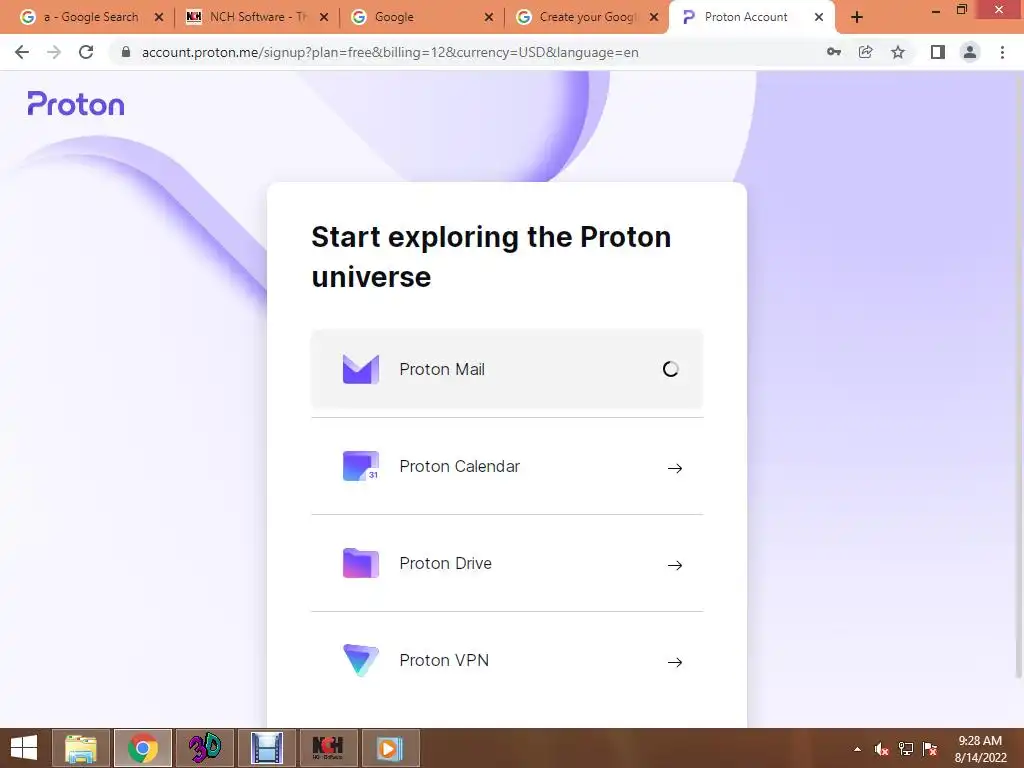The height and width of the screenshot is (768, 1024).
Task: Switch to the NCH Software tab
Action: pos(257,17)
